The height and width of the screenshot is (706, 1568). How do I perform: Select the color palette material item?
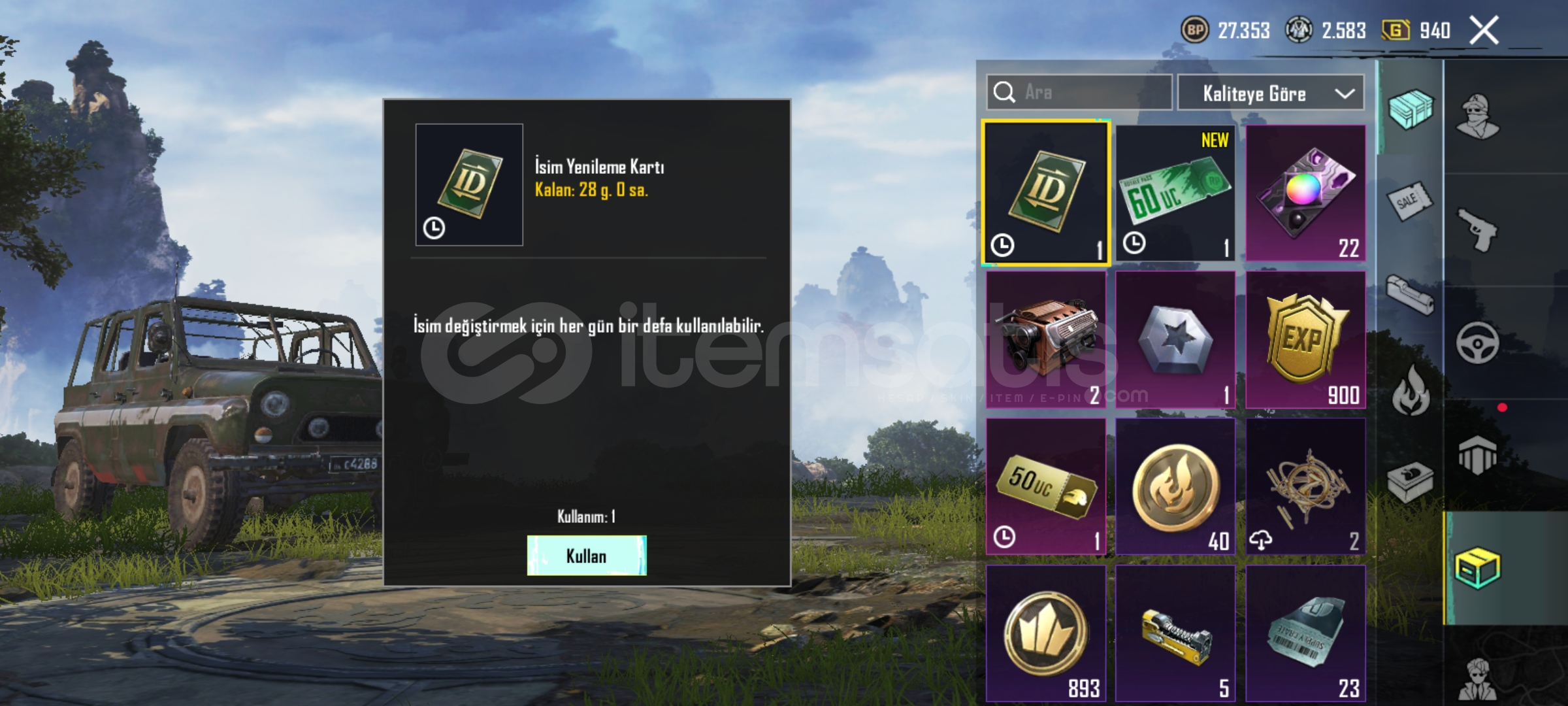[1305, 193]
